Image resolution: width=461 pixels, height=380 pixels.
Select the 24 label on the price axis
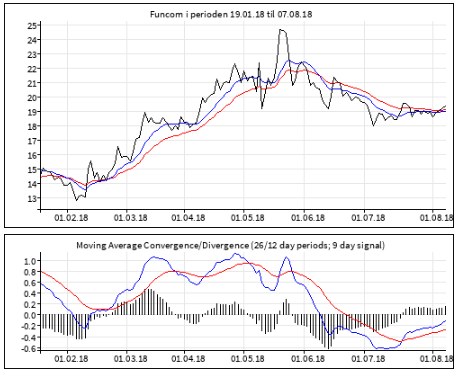pos(32,40)
